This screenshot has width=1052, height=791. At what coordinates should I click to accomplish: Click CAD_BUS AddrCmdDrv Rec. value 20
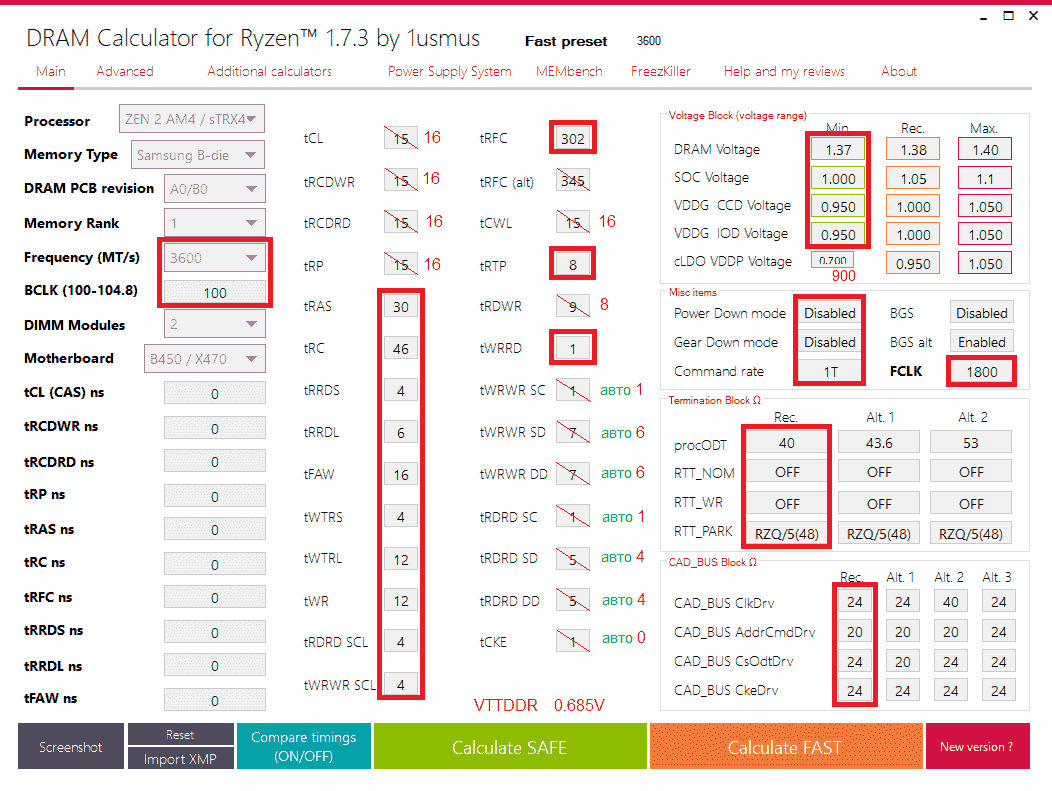point(854,631)
